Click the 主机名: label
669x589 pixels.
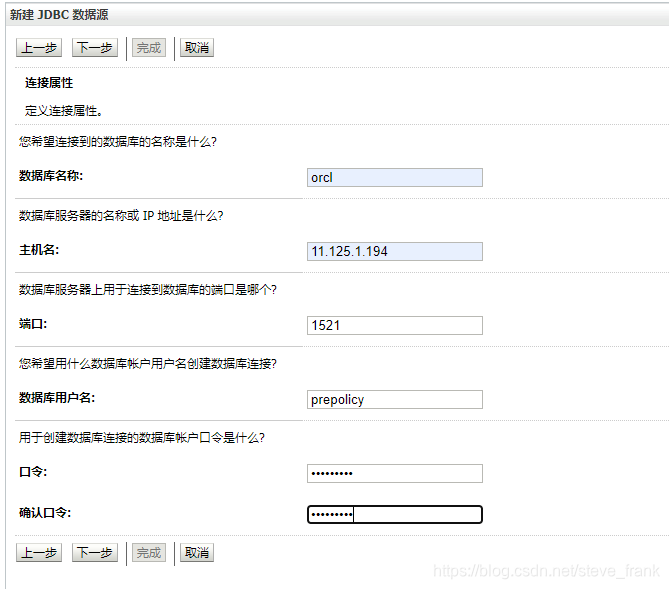click(x=39, y=250)
